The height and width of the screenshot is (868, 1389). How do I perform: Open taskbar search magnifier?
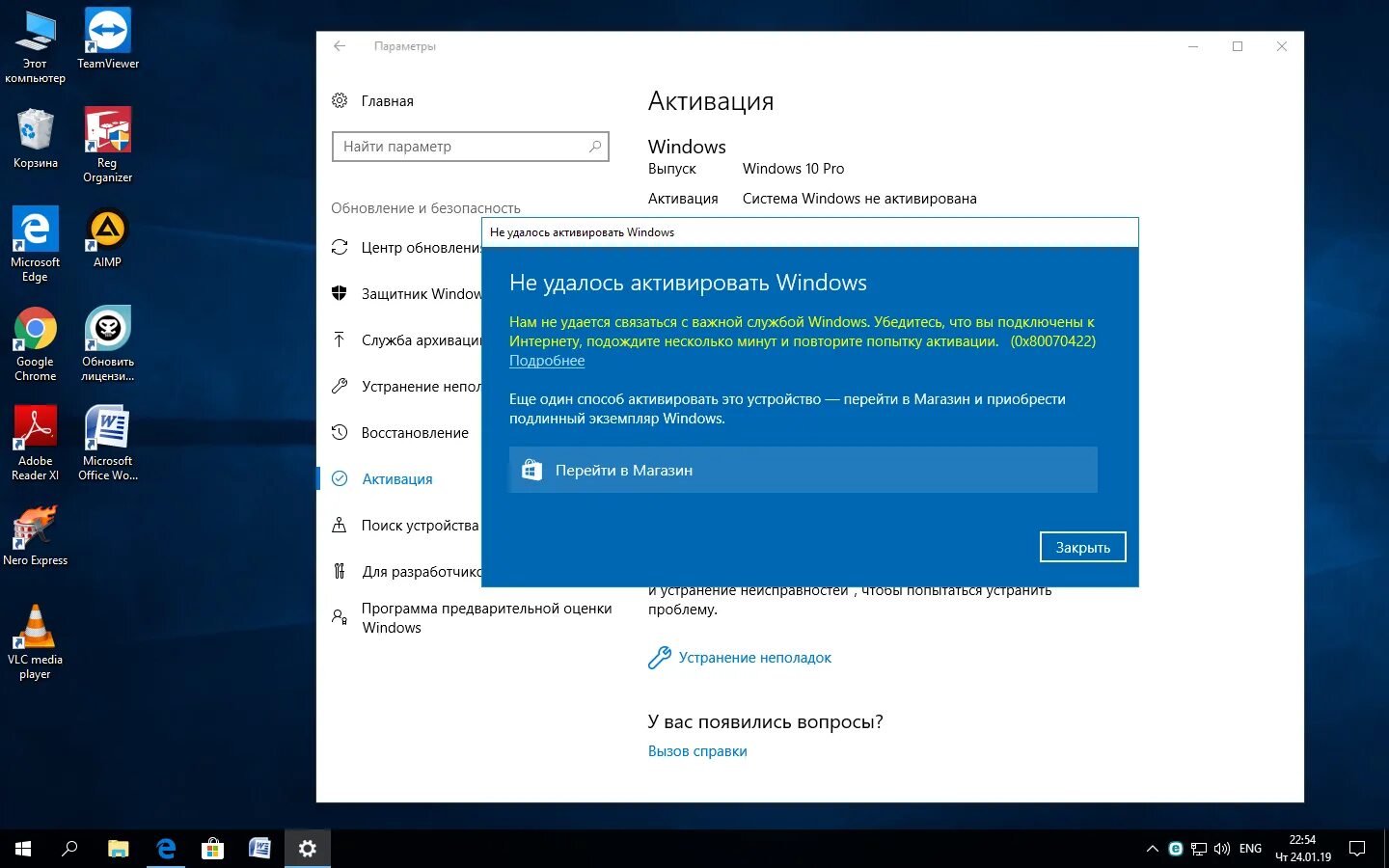(69, 849)
